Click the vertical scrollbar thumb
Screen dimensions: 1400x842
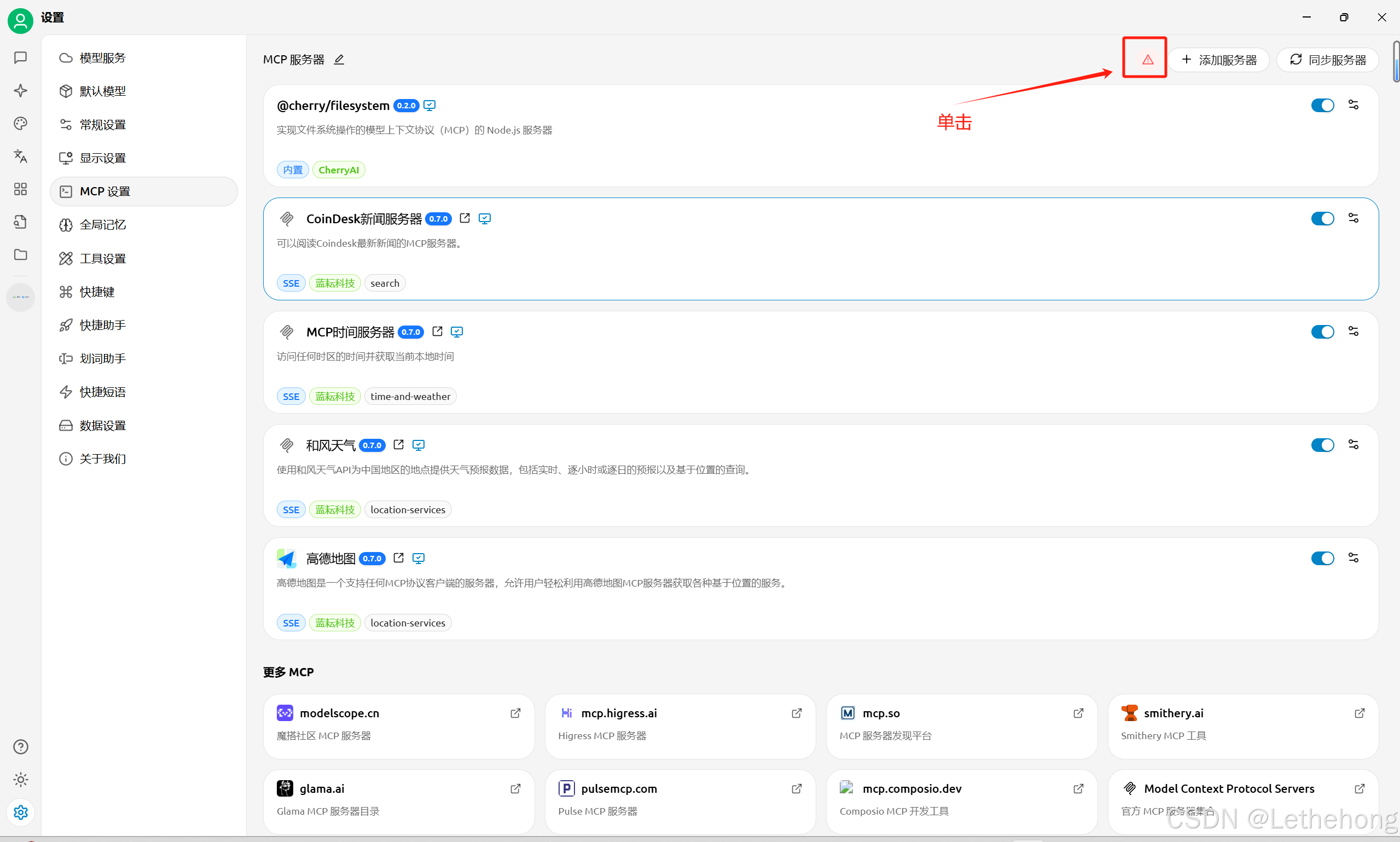[1396, 61]
